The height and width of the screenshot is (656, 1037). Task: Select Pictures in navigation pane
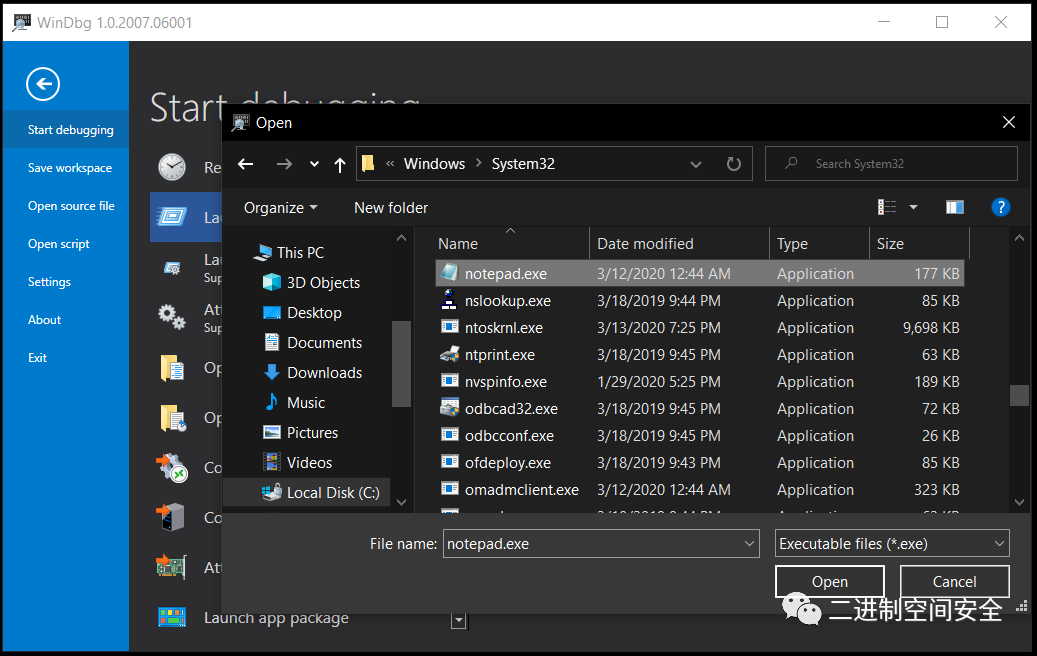click(x=301, y=432)
